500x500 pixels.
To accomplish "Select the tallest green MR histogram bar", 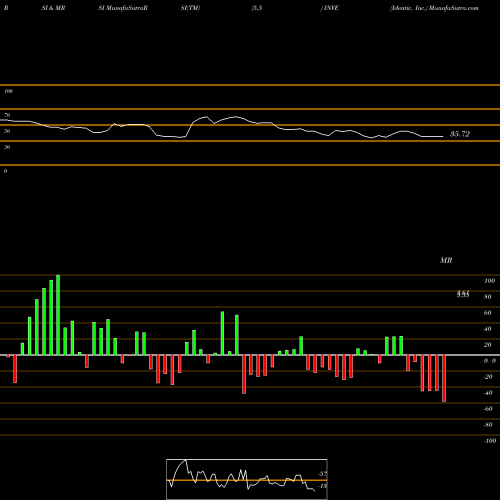I will [x=58, y=315].
